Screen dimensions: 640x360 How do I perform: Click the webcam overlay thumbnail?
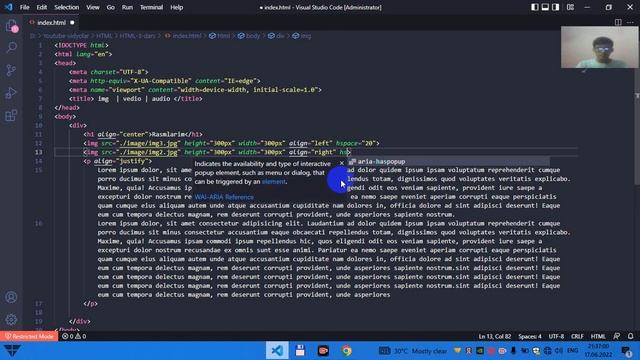pyautogui.click(x=599, y=47)
